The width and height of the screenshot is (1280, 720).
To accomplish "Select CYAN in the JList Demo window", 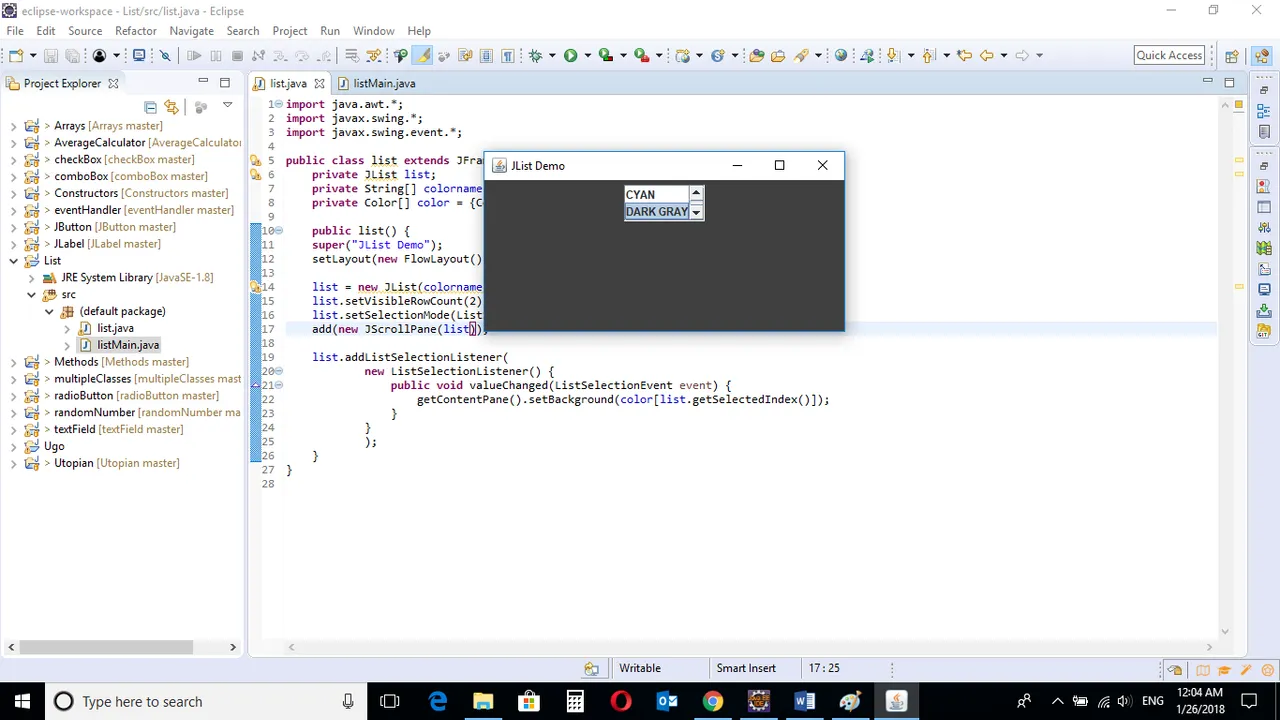I will point(656,195).
